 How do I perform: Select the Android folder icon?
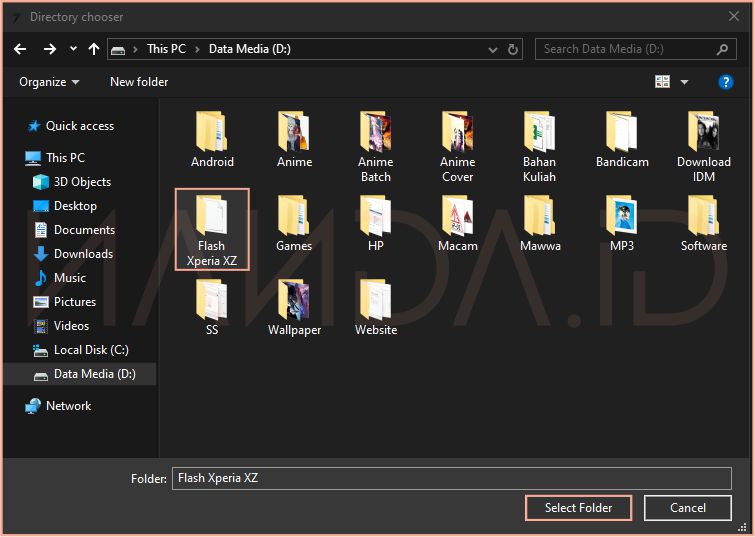pos(212,132)
